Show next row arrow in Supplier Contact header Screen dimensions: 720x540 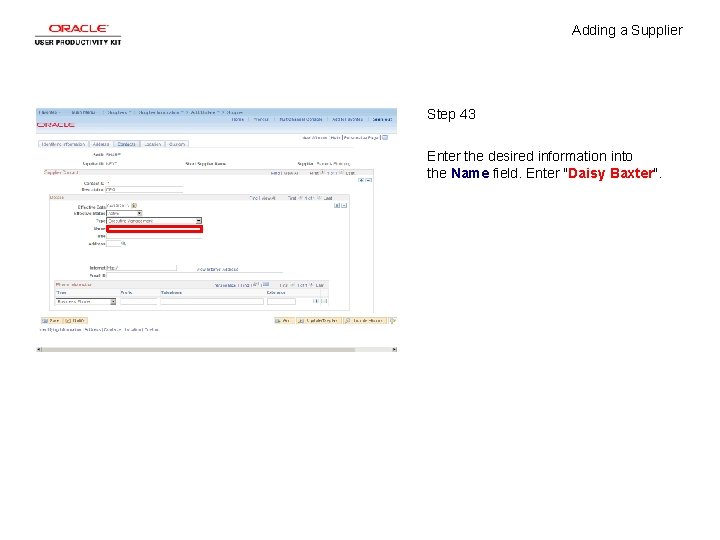pos(341,173)
